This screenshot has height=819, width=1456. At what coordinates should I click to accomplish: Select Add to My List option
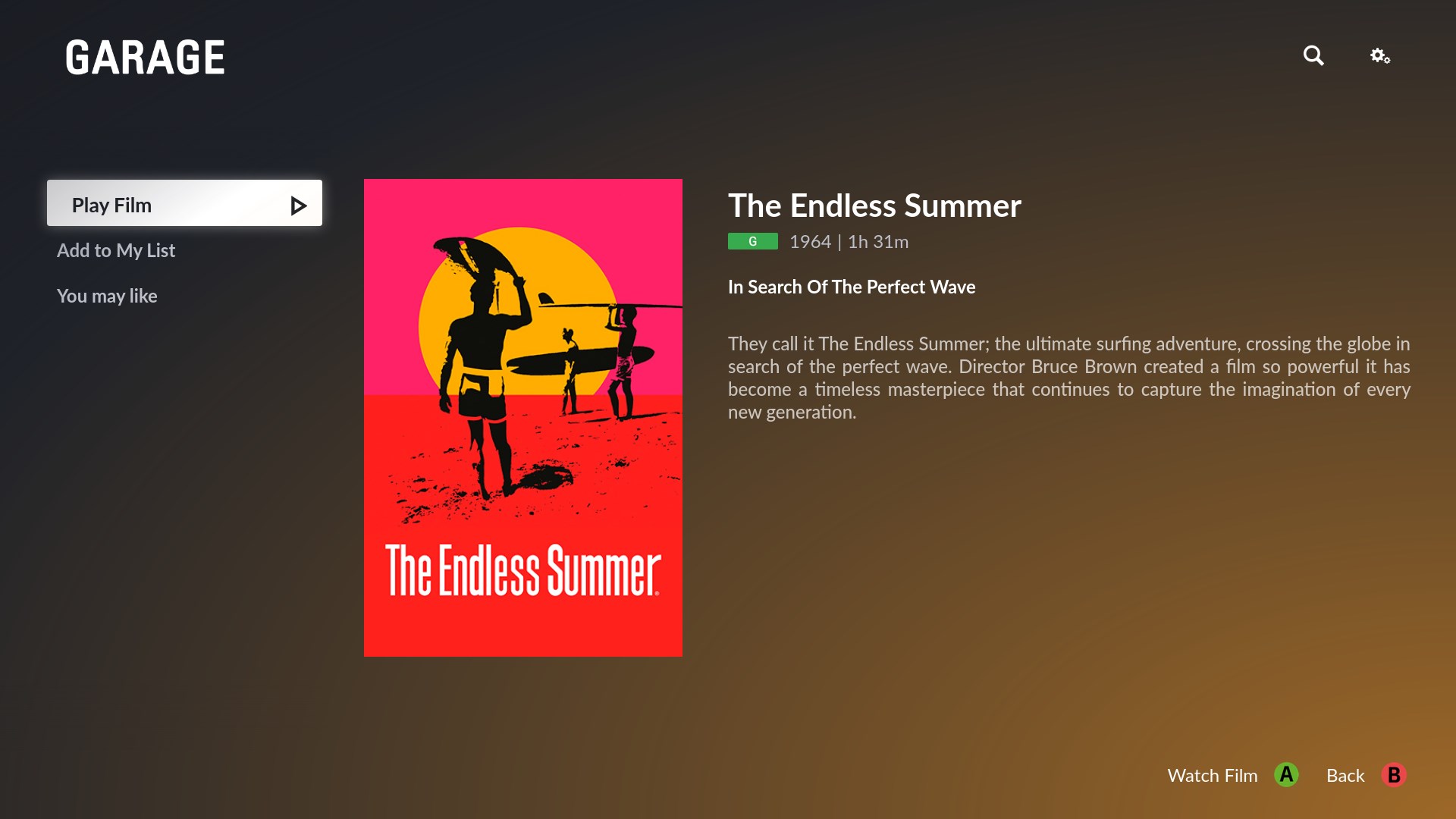pyautogui.click(x=116, y=250)
